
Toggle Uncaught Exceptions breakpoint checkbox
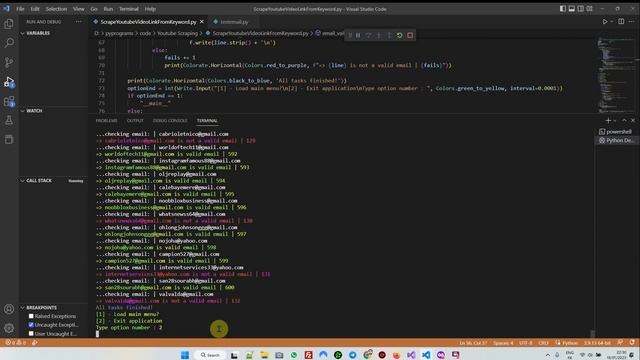(x=31, y=325)
